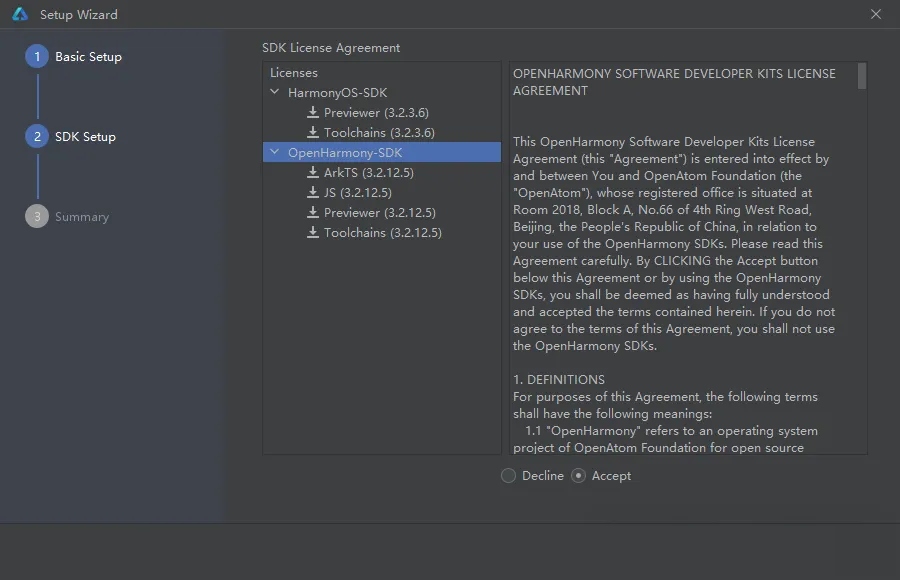
Task: Select the HarmonyOS-SDK license entry
Action: pyautogui.click(x=338, y=92)
